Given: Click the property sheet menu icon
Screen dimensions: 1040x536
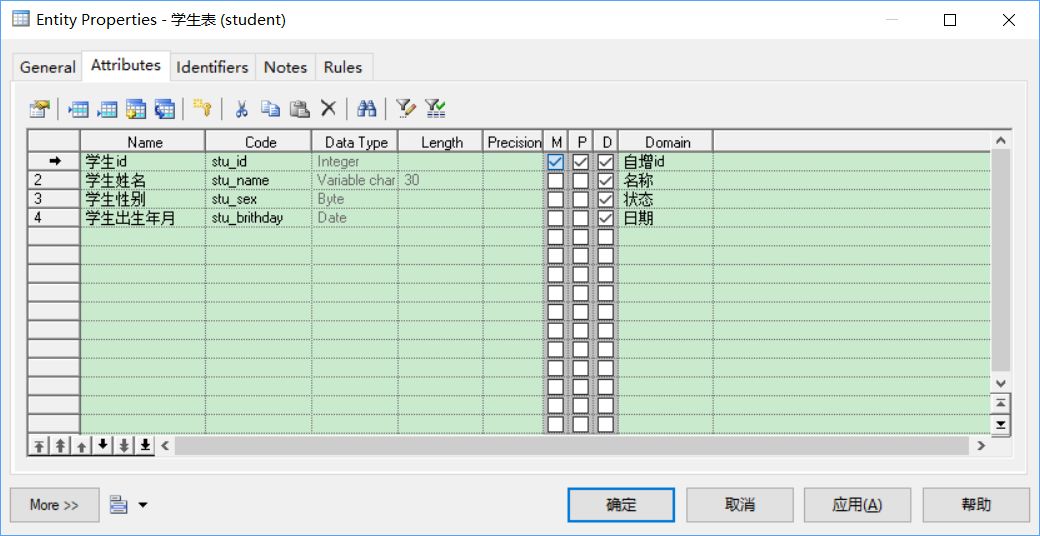Looking at the screenshot, I should pos(119,505).
